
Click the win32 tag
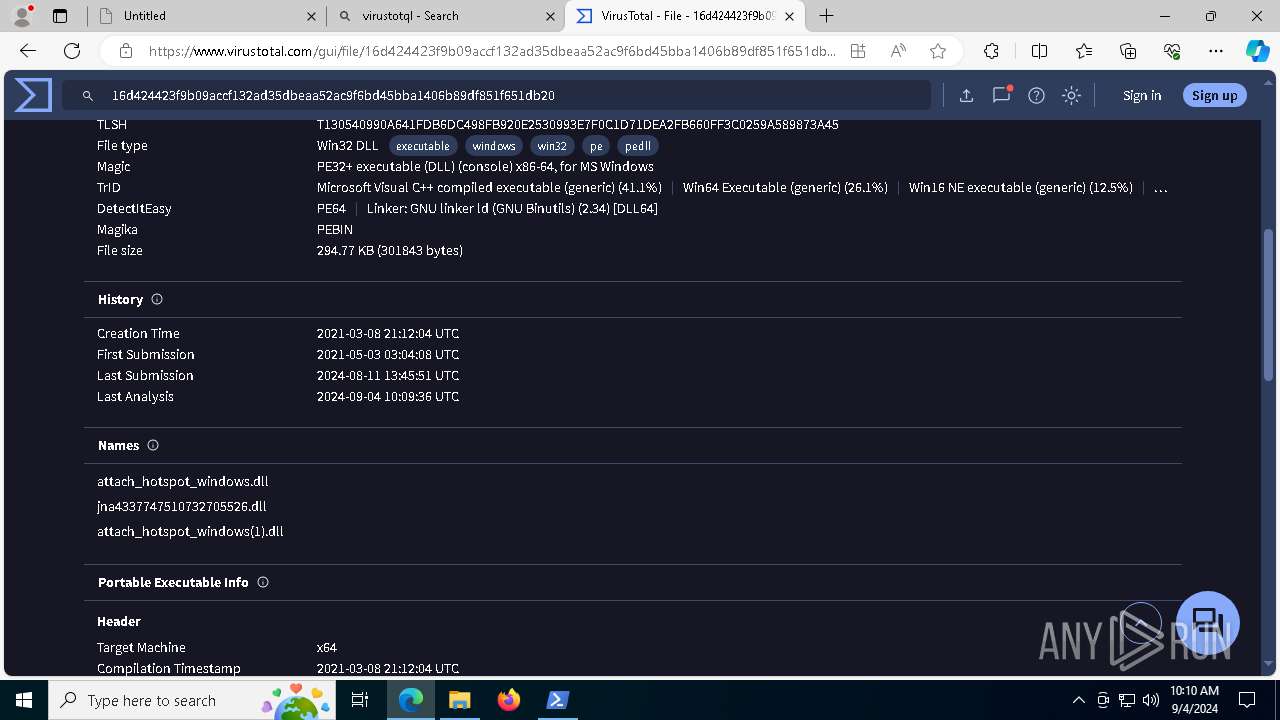pyautogui.click(x=552, y=146)
